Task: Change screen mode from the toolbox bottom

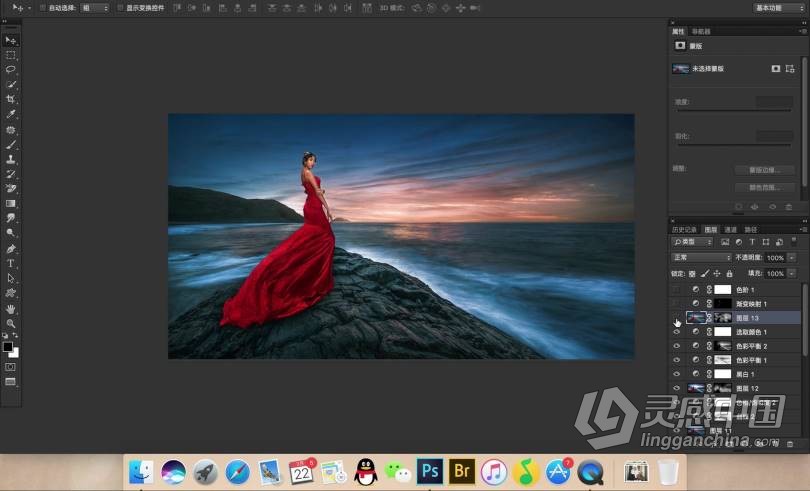Action: click(10, 382)
